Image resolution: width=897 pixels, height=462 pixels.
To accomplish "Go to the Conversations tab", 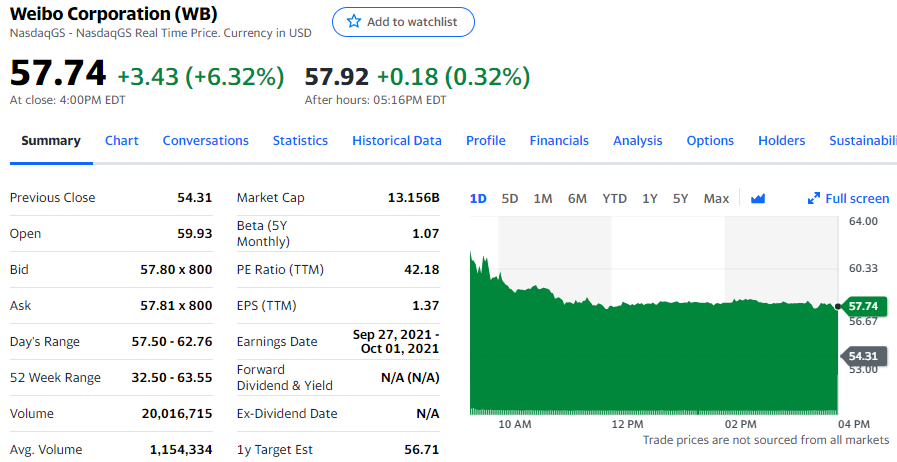I will tap(205, 141).
